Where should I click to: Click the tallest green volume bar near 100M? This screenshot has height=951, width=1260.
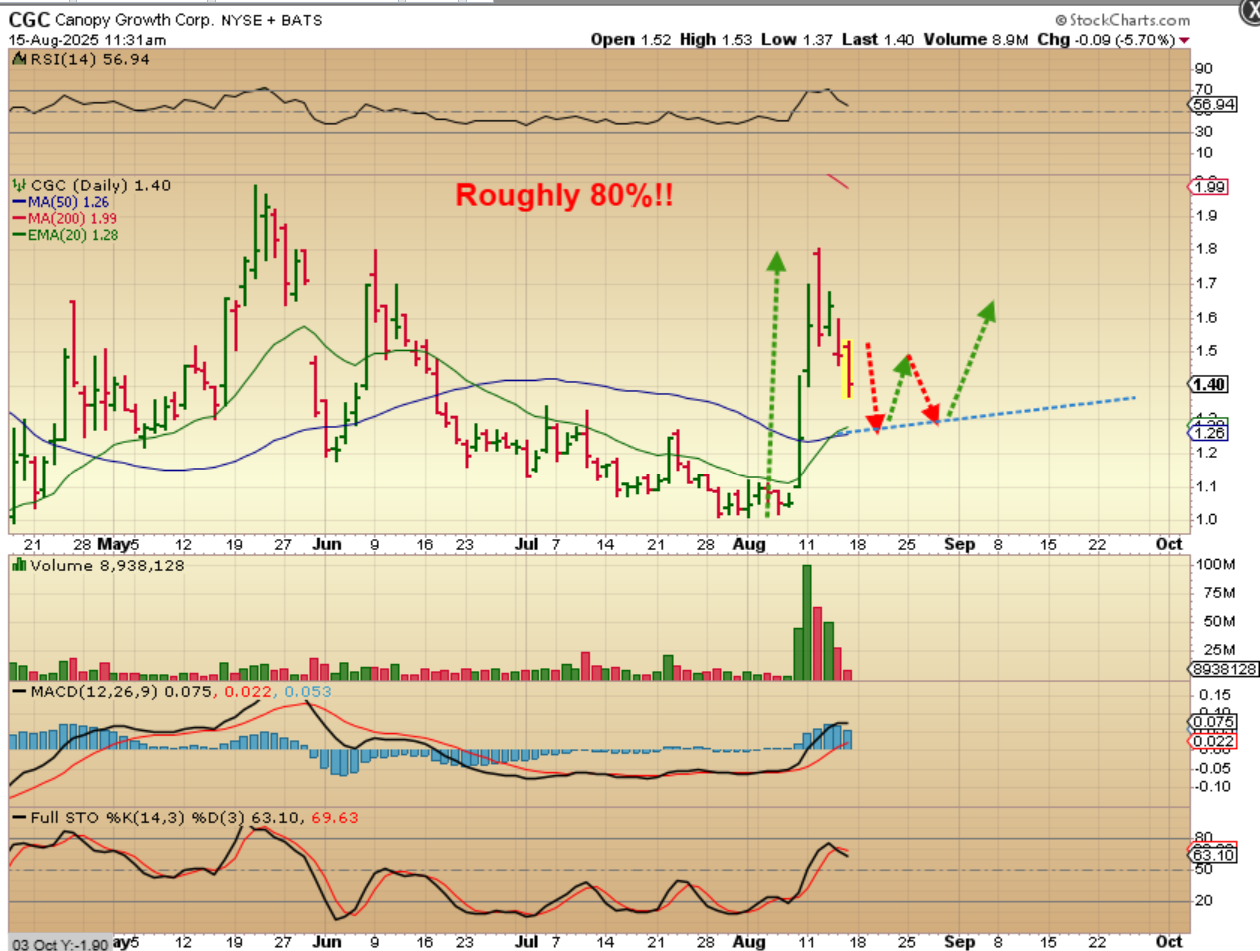[x=806, y=622]
